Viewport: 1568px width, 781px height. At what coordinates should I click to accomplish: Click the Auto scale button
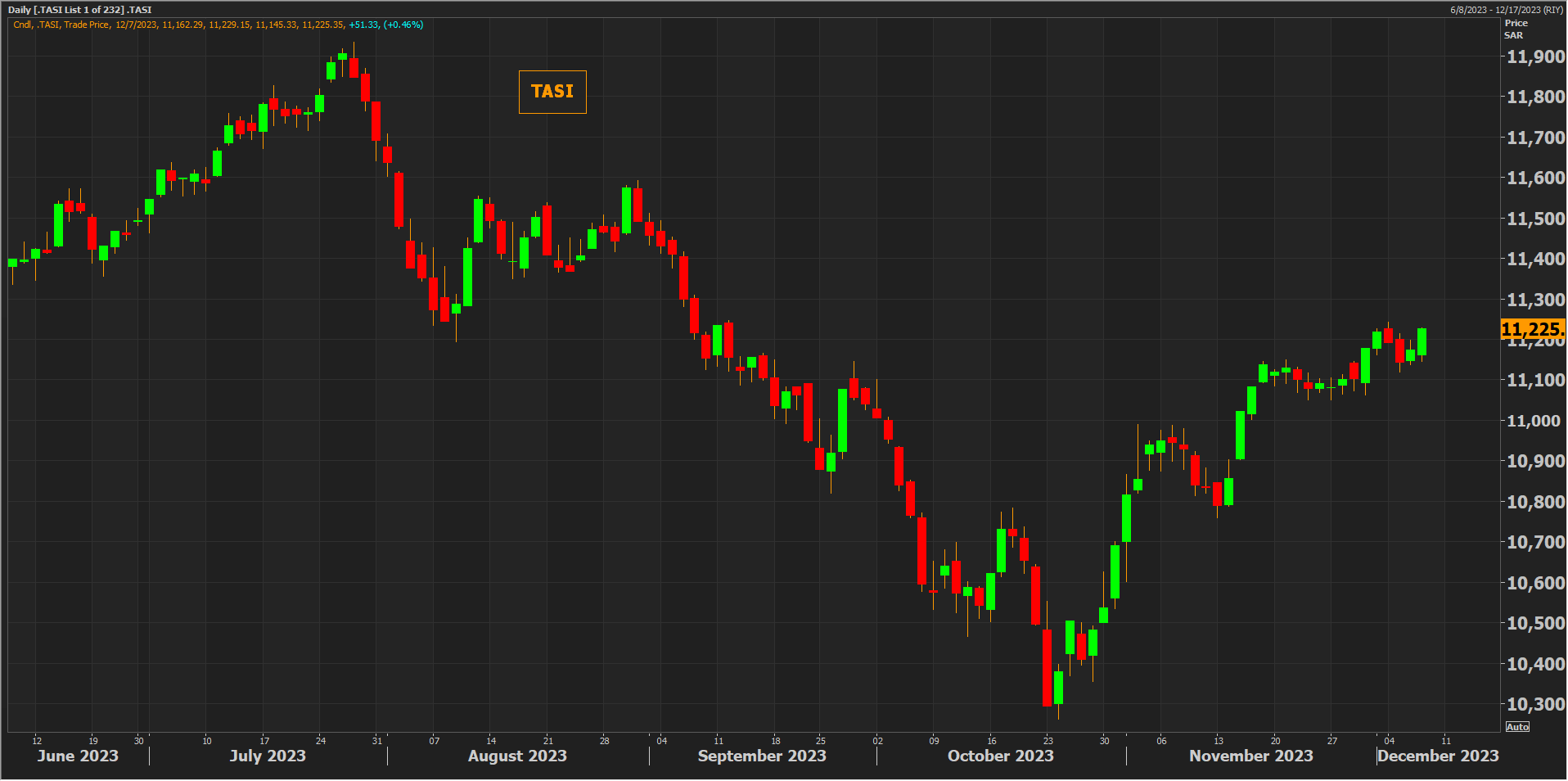coord(1516,727)
